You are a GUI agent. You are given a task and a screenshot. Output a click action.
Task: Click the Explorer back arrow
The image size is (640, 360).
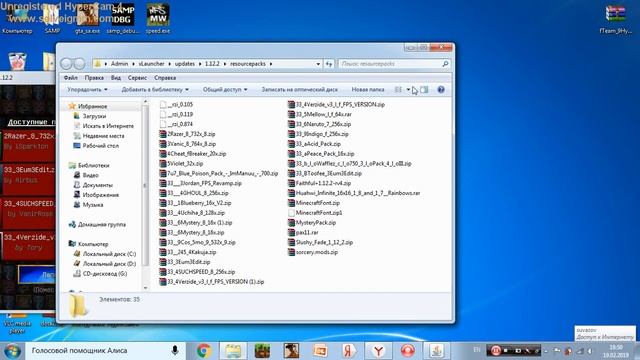click(66, 64)
